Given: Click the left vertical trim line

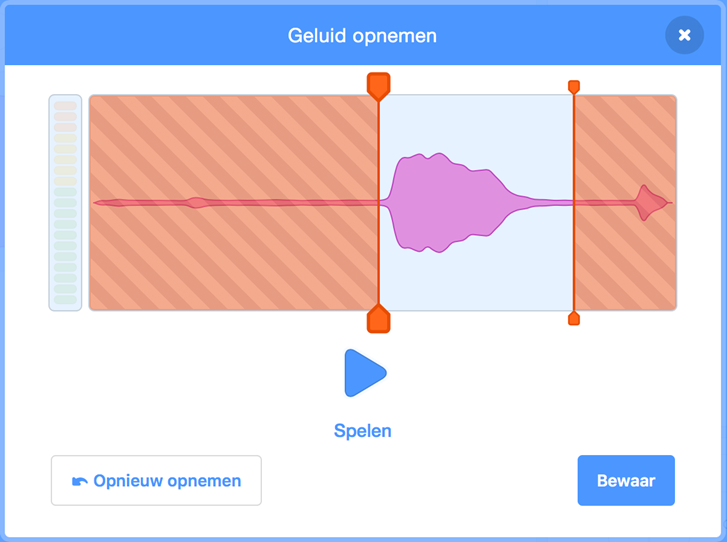Looking at the screenshot, I should [x=379, y=250].
